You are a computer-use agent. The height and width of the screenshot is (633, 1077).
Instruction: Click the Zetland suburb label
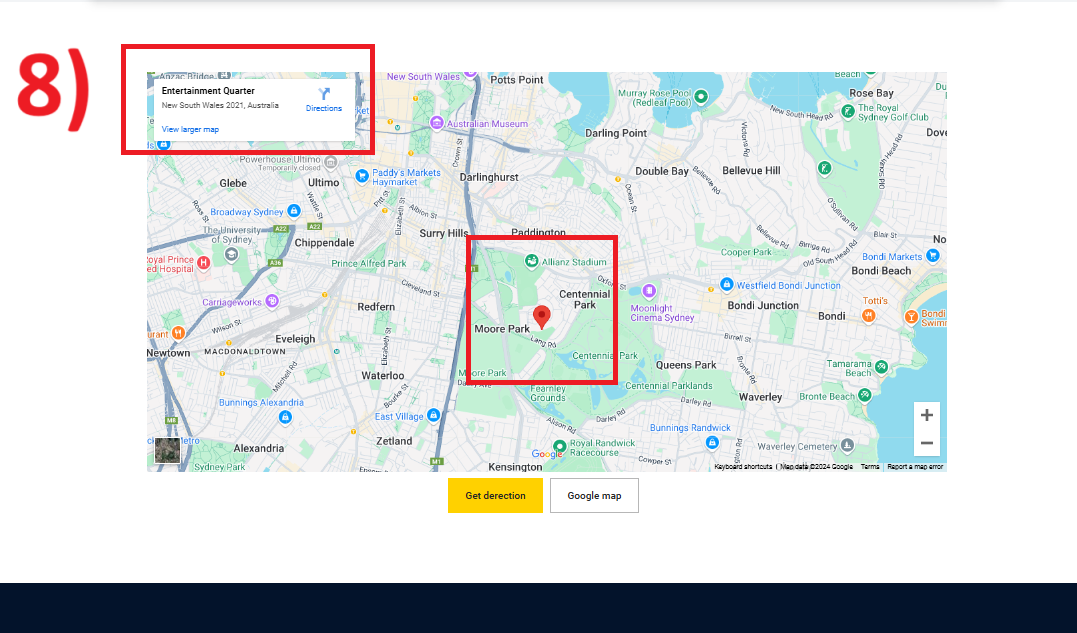pyautogui.click(x=394, y=441)
